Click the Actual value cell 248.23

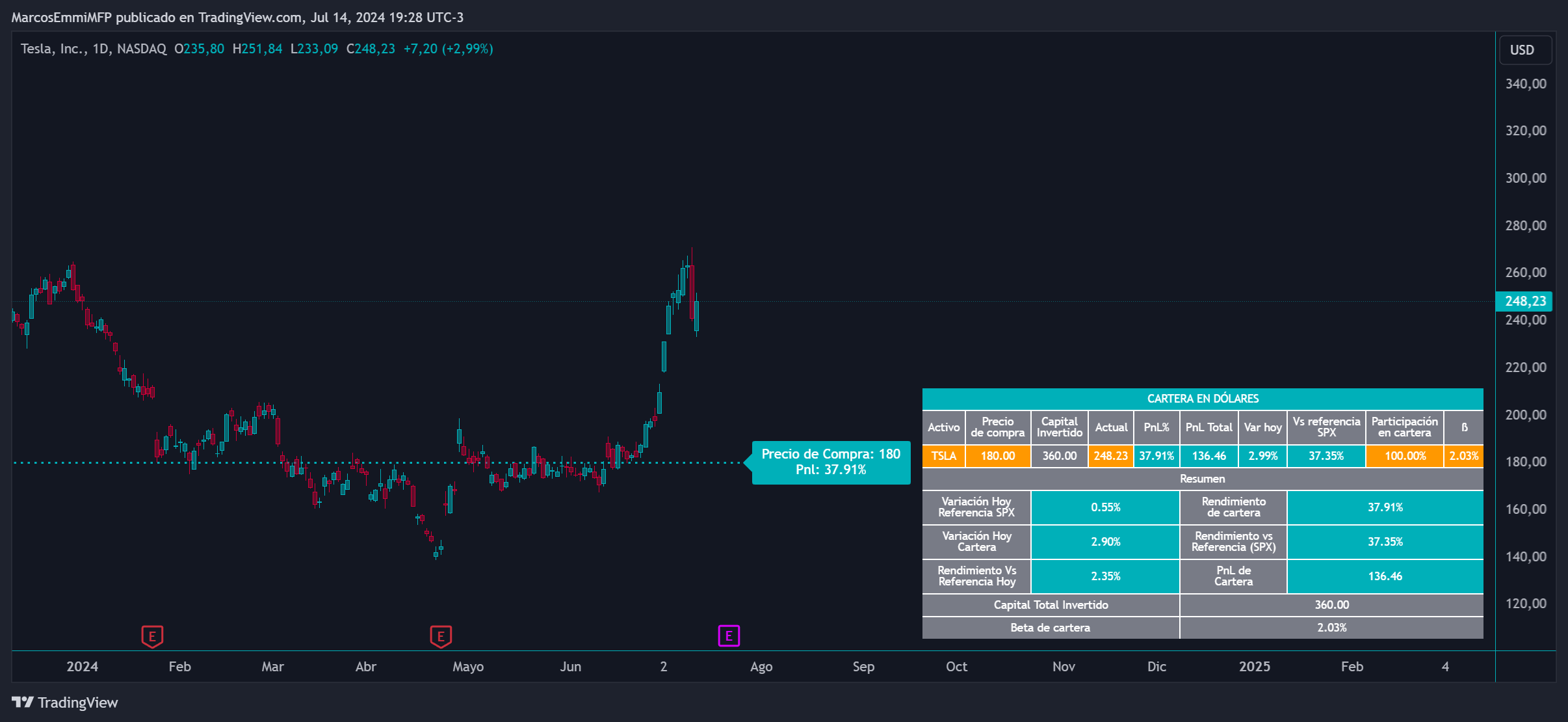(1111, 456)
